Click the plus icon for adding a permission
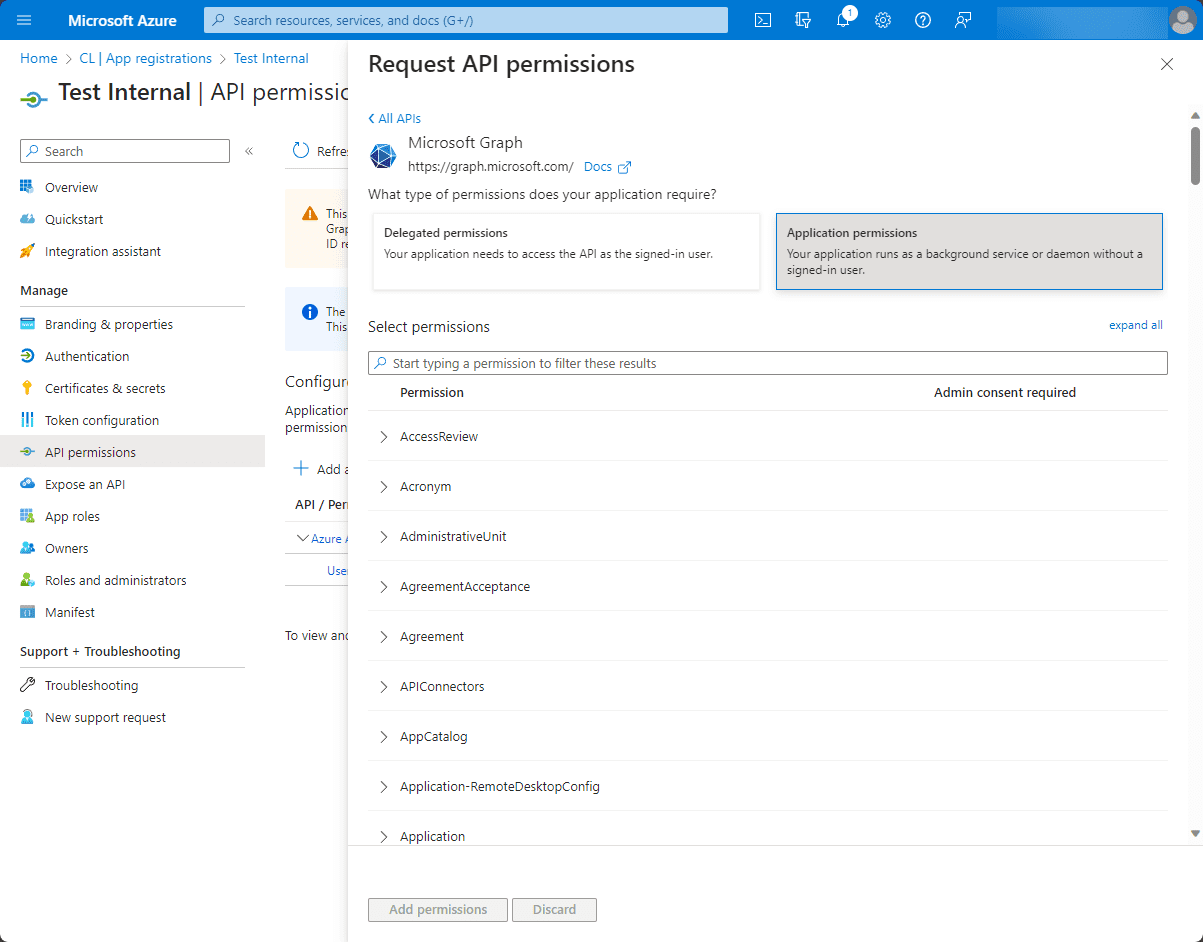Viewport: 1203px width, 942px height. [300, 469]
